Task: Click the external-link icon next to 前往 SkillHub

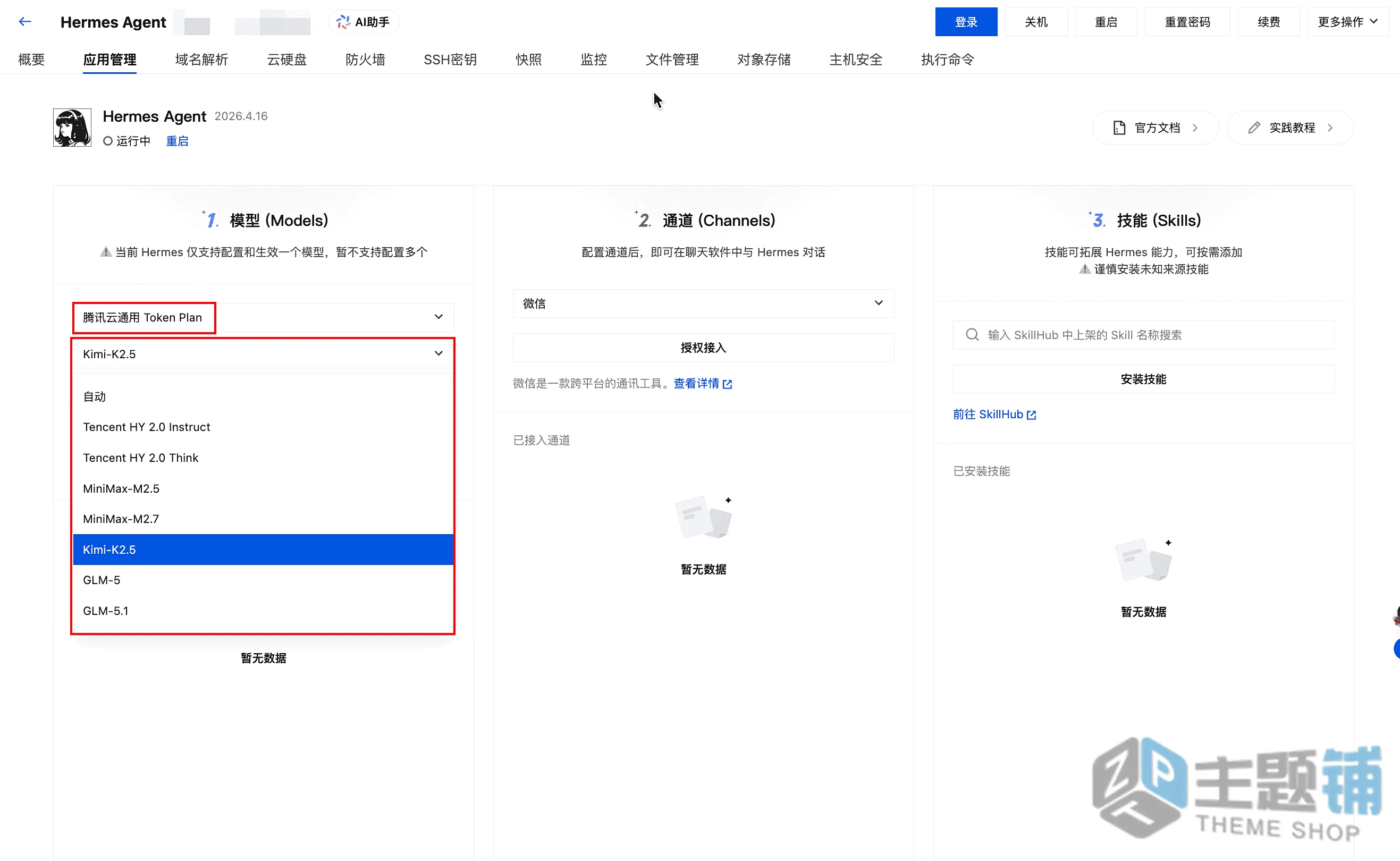Action: (x=1031, y=415)
